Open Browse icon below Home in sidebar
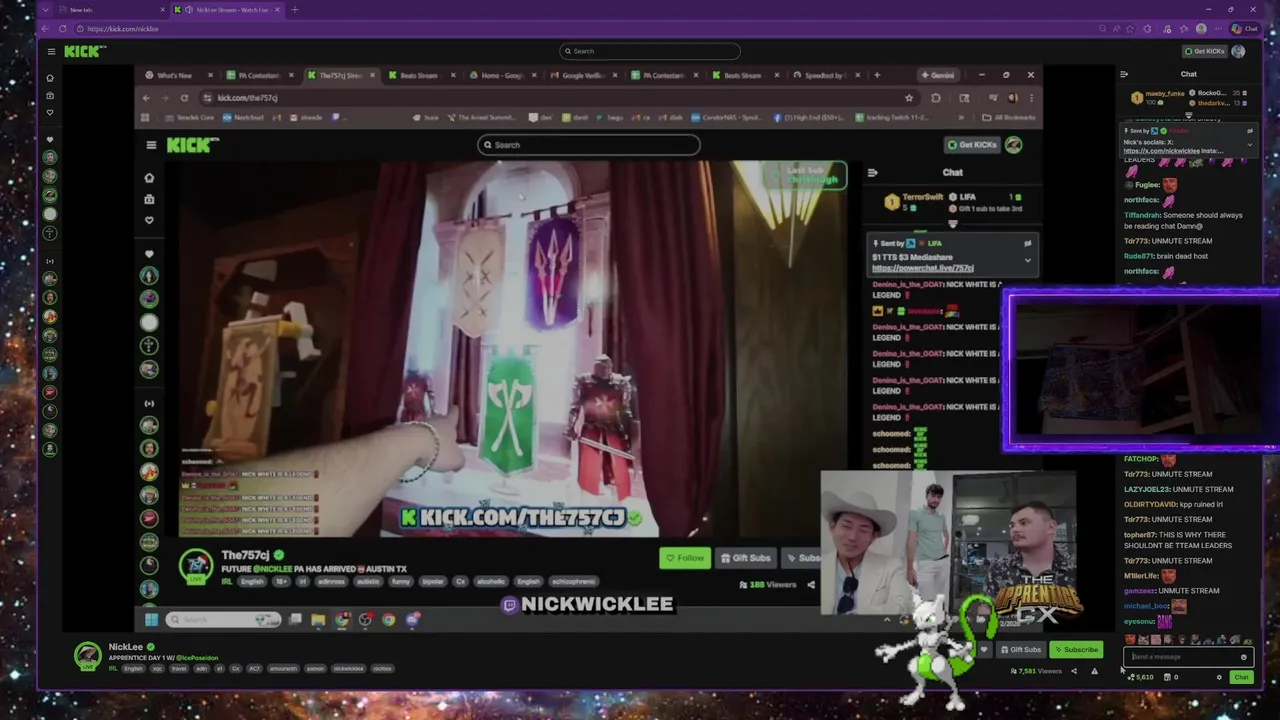The width and height of the screenshot is (1280, 720). [50, 95]
